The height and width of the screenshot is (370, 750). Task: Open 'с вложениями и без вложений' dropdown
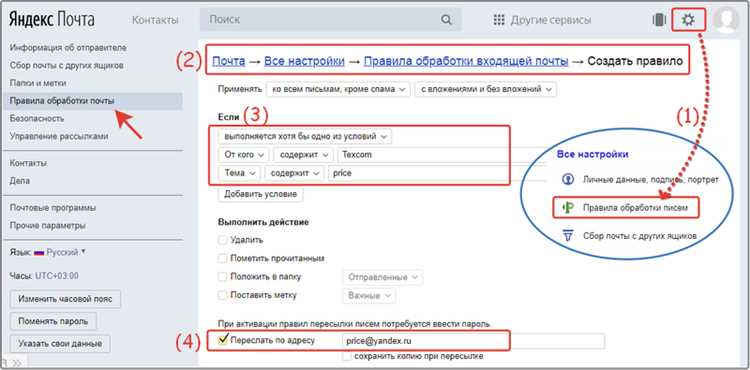pyautogui.click(x=485, y=89)
